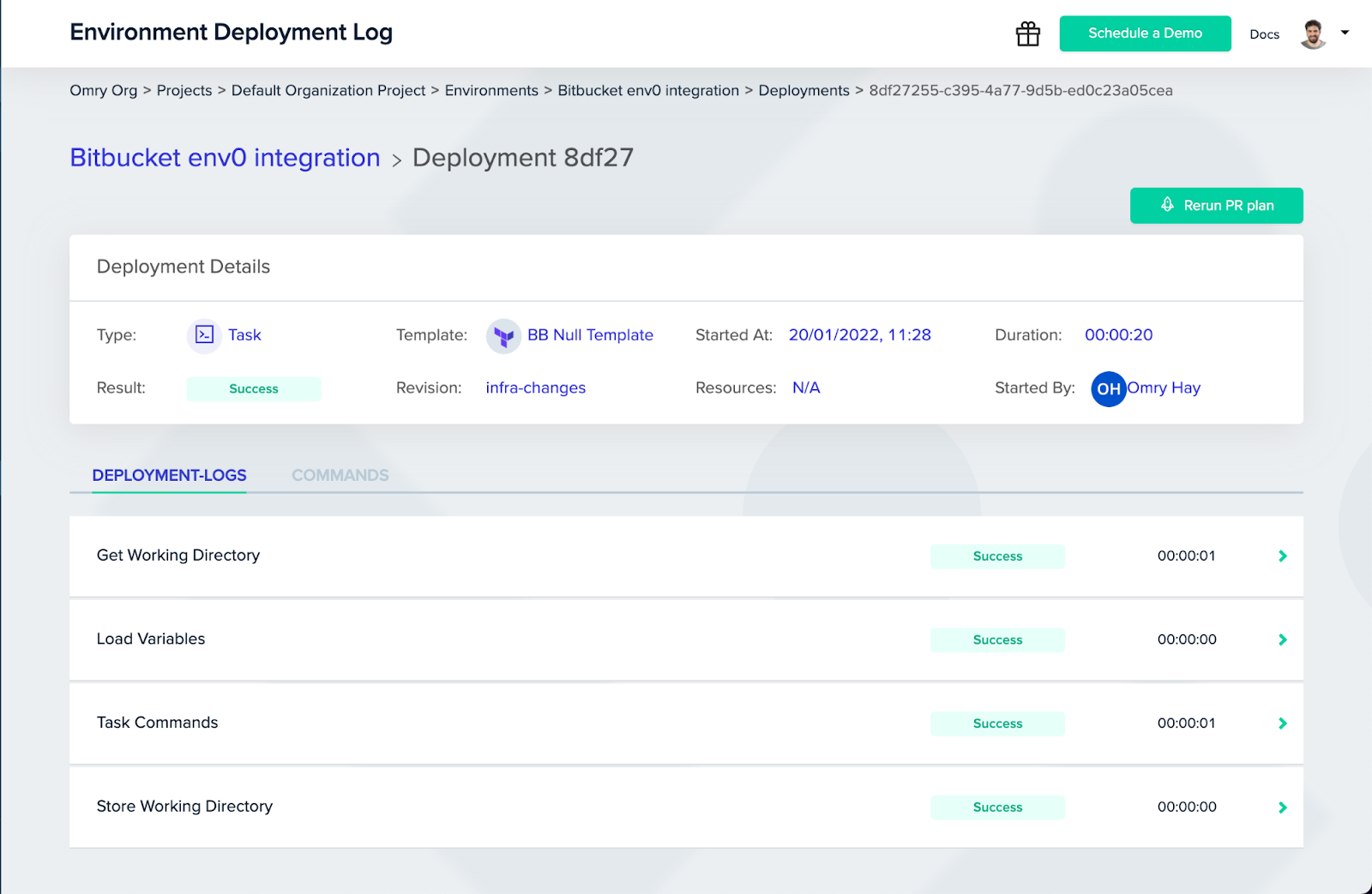Click the Task type label
The image size is (1372, 894).
click(244, 335)
